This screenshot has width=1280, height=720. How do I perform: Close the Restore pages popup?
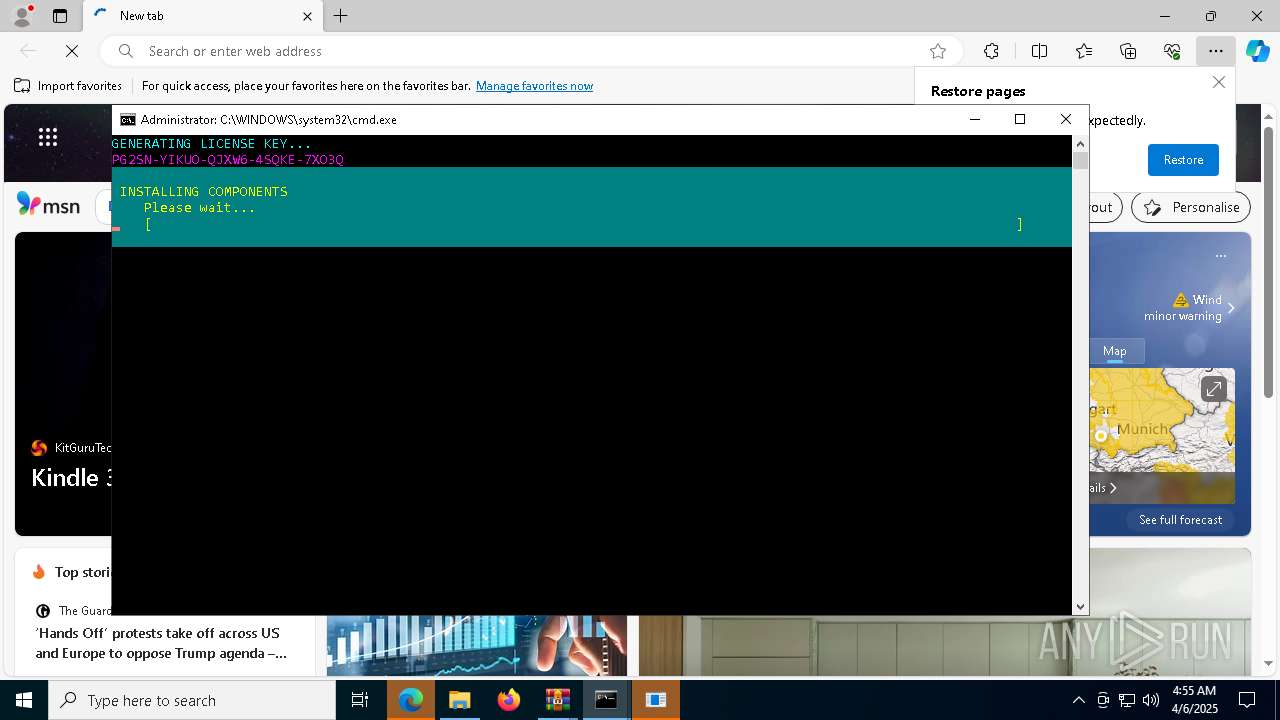pyautogui.click(x=1218, y=82)
